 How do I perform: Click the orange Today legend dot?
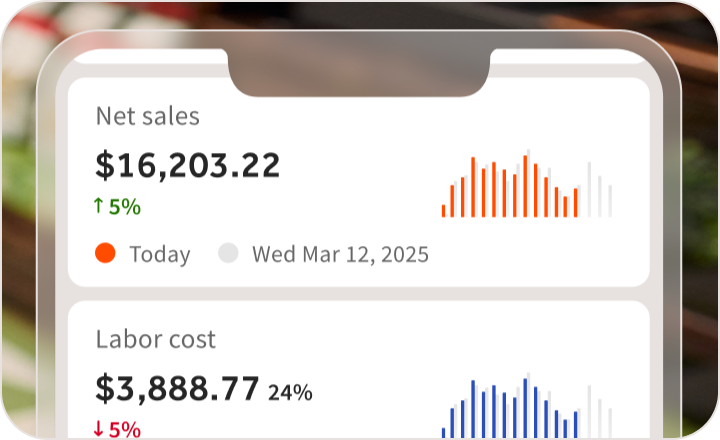[x=105, y=253]
